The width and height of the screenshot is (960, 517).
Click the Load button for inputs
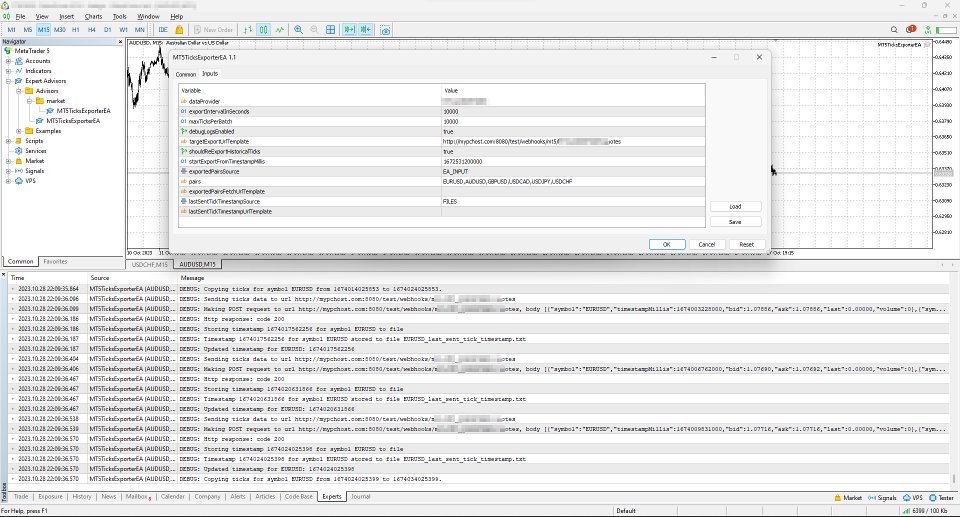735,206
